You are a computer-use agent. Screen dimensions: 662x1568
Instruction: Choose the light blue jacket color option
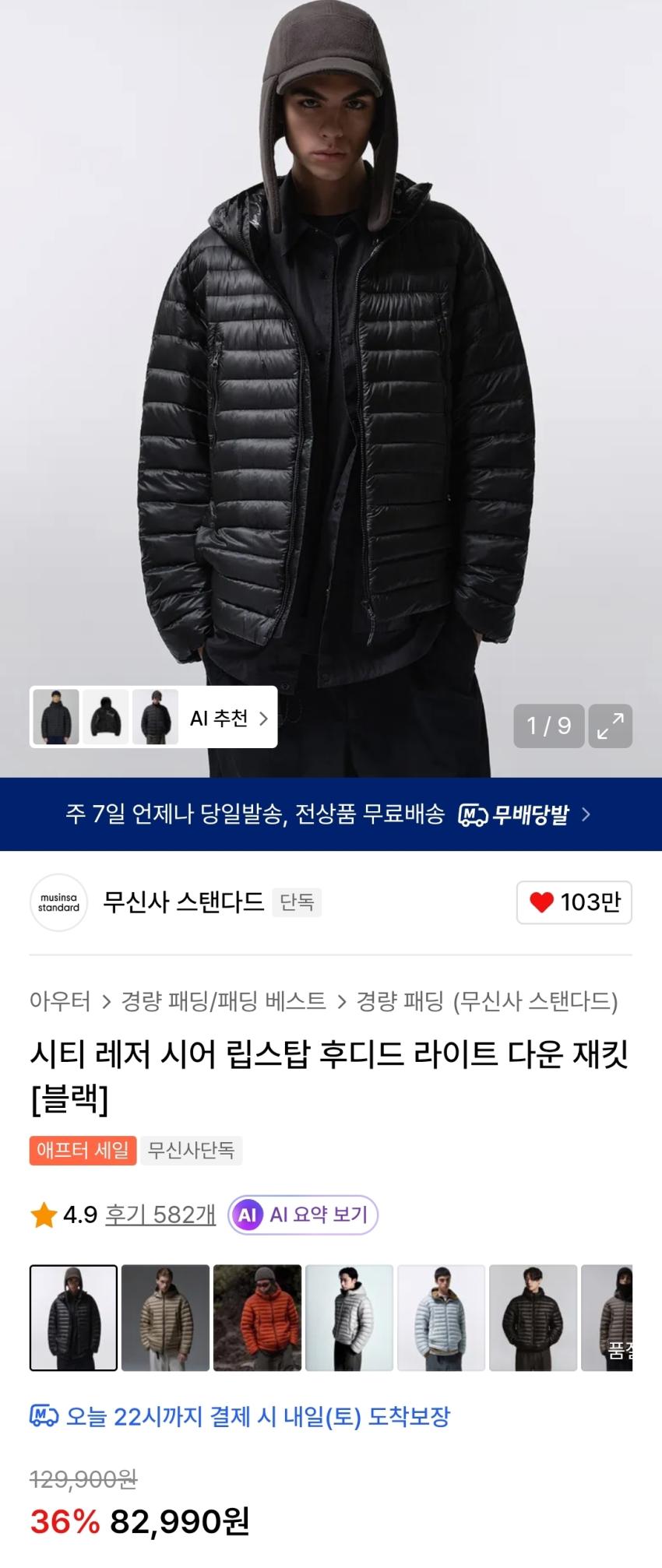click(x=441, y=1318)
